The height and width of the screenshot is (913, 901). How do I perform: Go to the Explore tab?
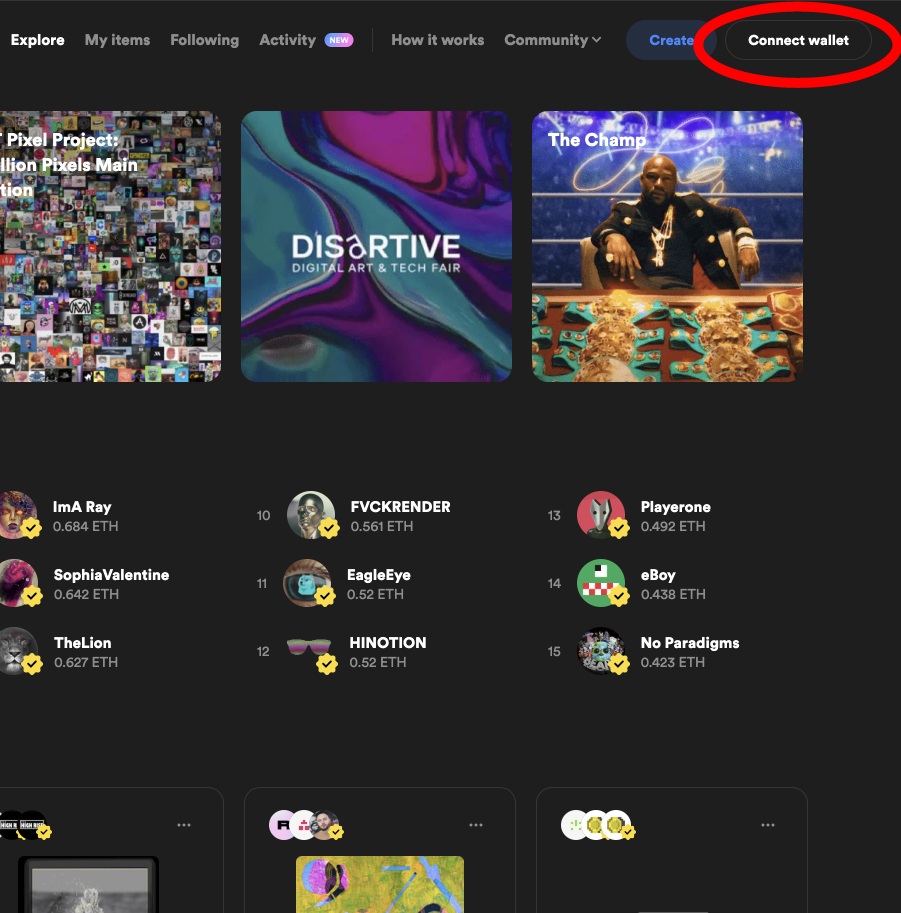coord(37,40)
